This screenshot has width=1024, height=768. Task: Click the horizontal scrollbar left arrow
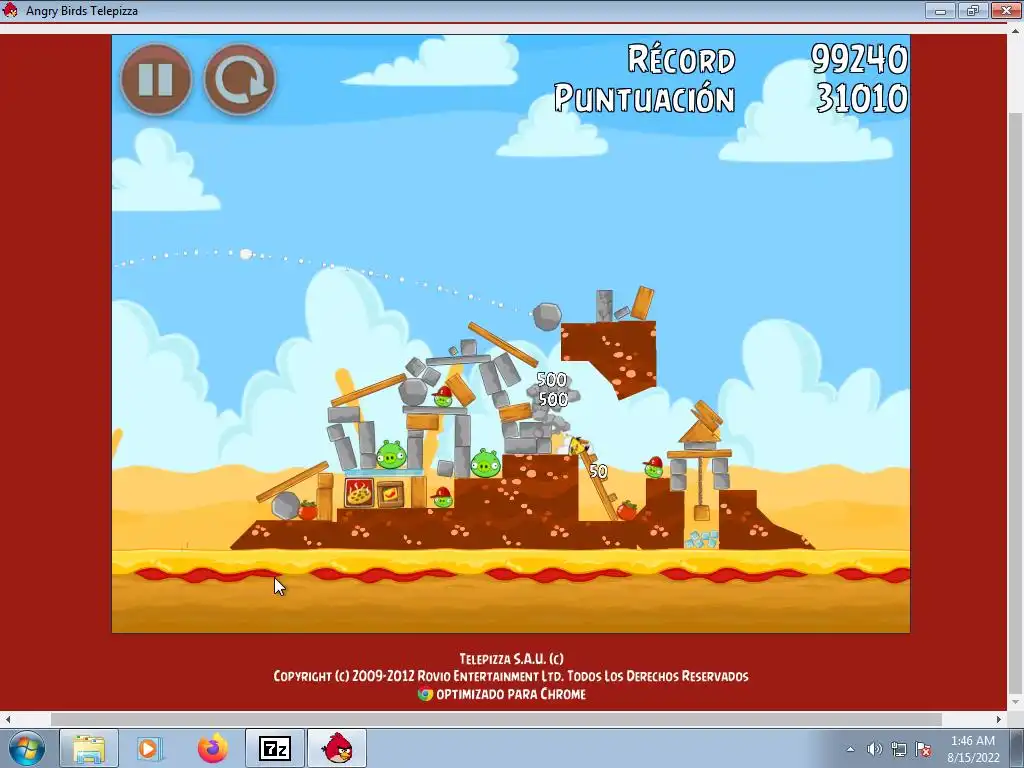point(7,719)
